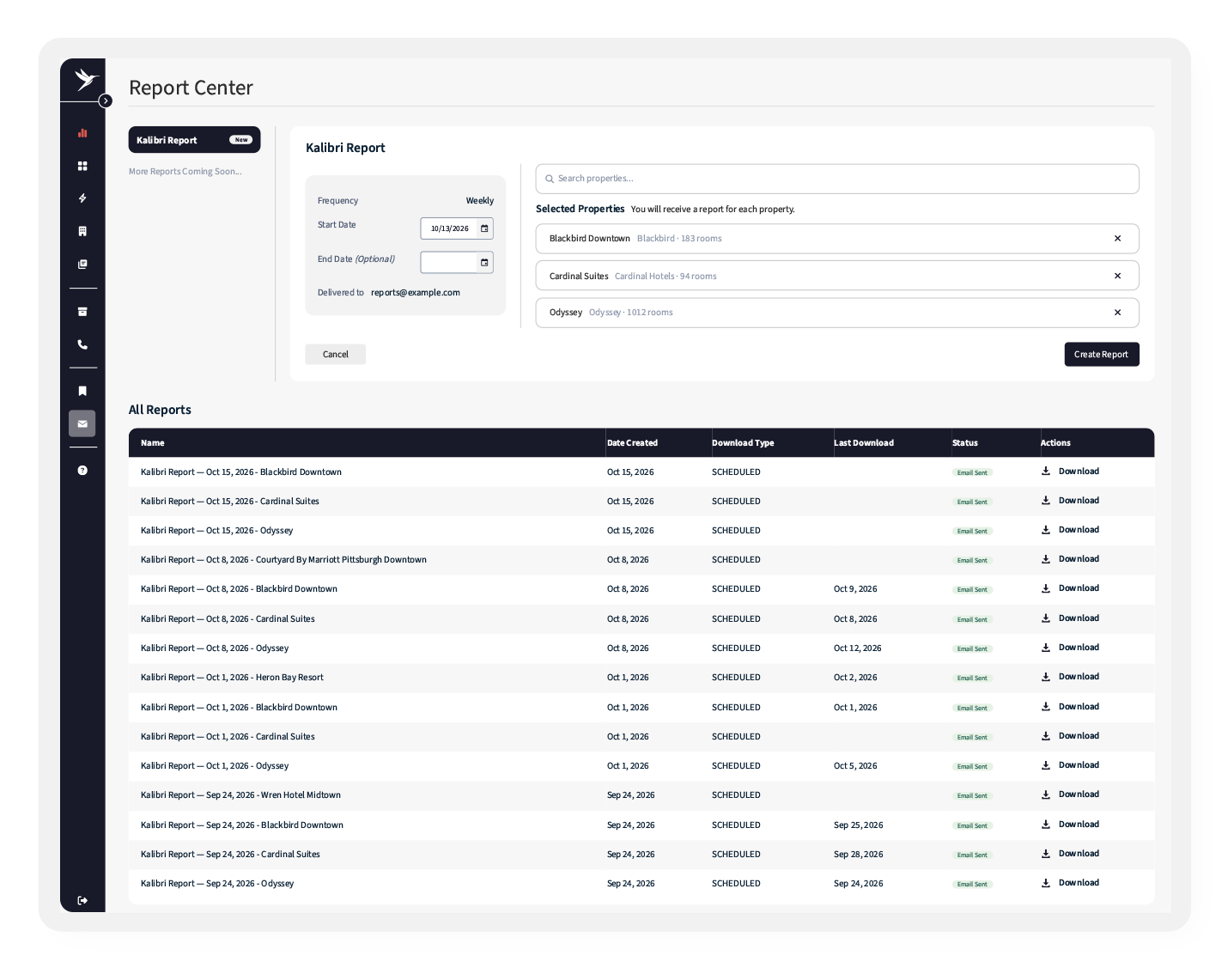Click the hummingbird logo in the sidebar
This screenshot has height=980, width=1228.
(x=86, y=80)
